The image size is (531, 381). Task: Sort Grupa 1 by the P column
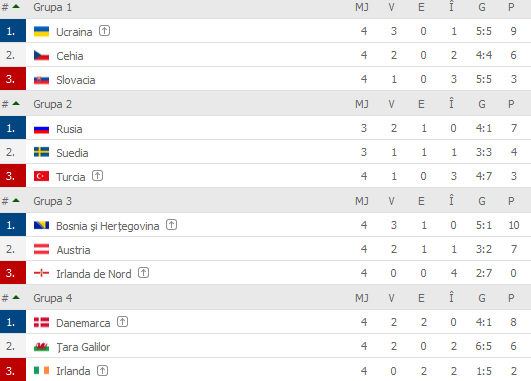(511, 7)
